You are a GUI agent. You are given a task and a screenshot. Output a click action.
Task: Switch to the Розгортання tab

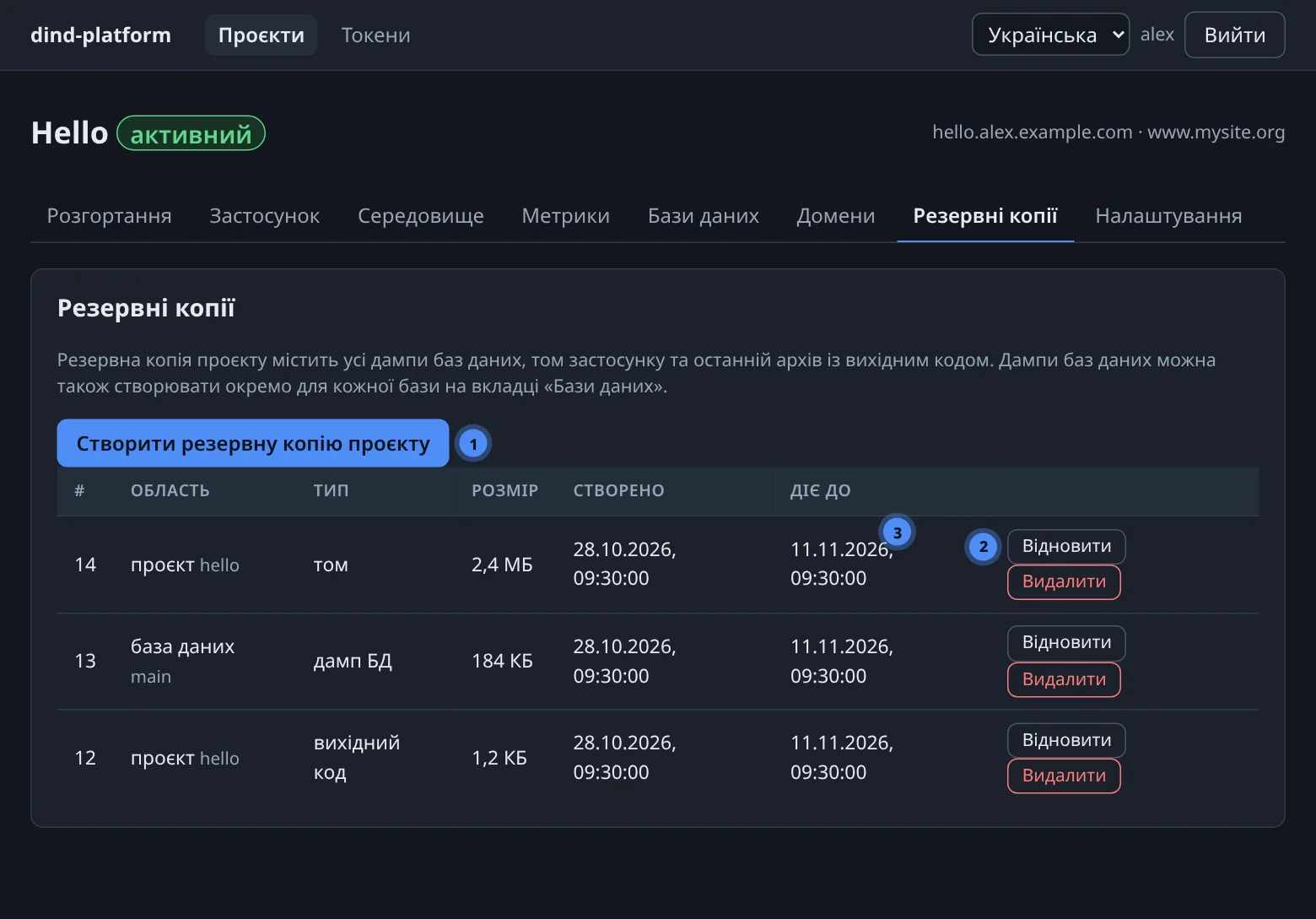[x=110, y=216]
